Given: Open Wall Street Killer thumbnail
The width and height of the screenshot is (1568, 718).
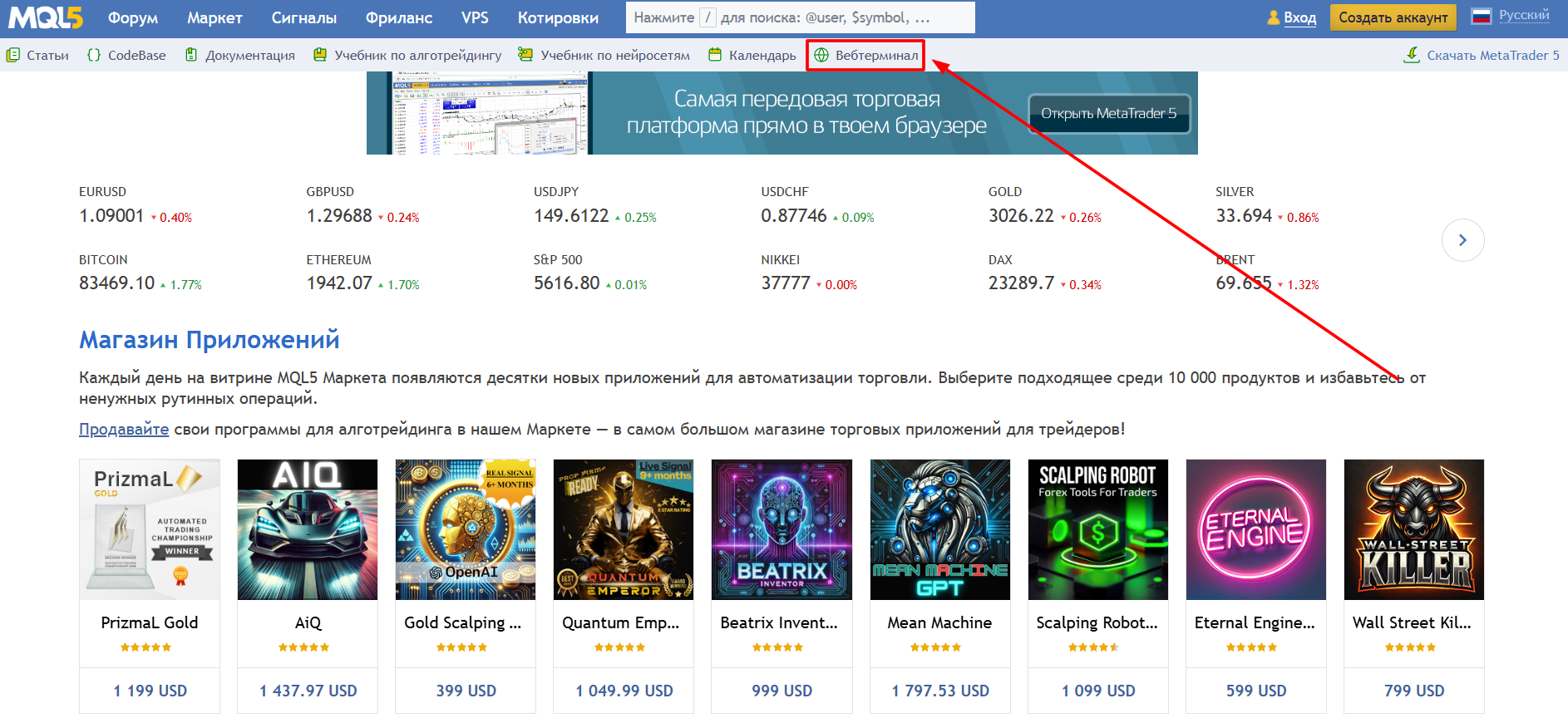Looking at the screenshot, I should (x=1414, y=529).
